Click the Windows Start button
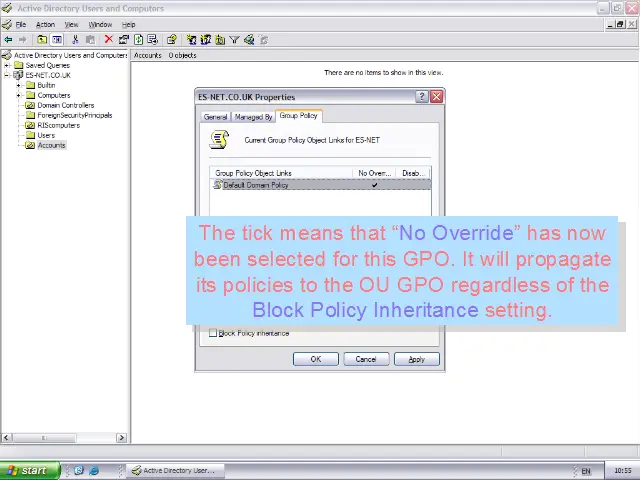 pos(30,471)
